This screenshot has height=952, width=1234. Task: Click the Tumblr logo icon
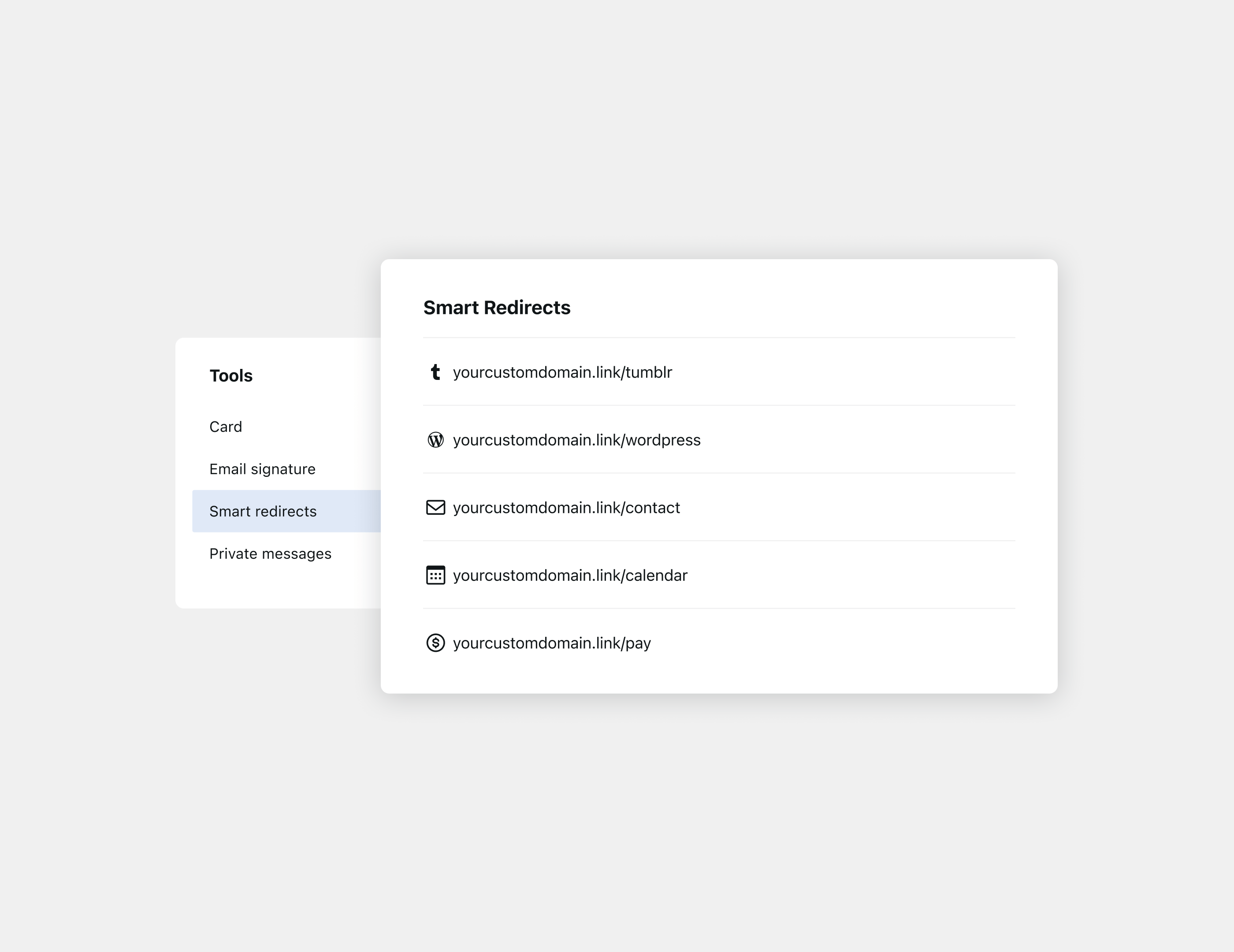(x=435, y=372)
